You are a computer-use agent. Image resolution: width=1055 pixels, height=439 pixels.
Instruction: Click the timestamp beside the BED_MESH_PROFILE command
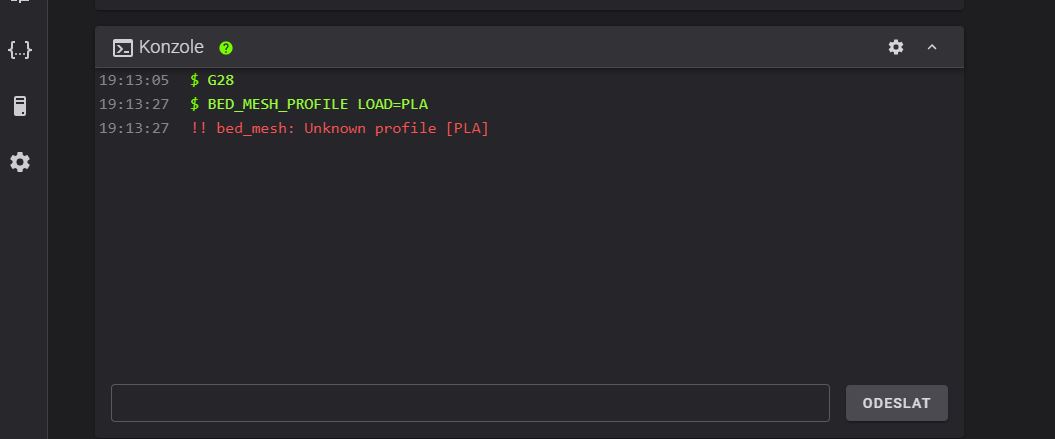tap(134, 104)
